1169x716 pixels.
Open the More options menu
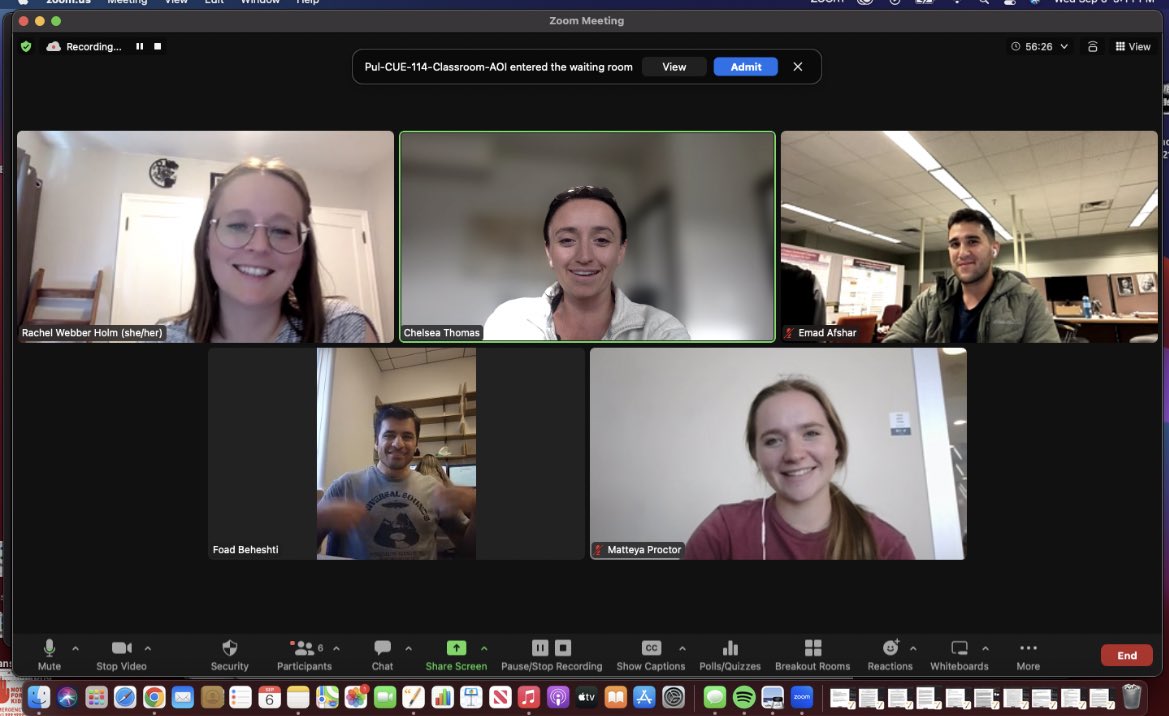click(1028, 654)
